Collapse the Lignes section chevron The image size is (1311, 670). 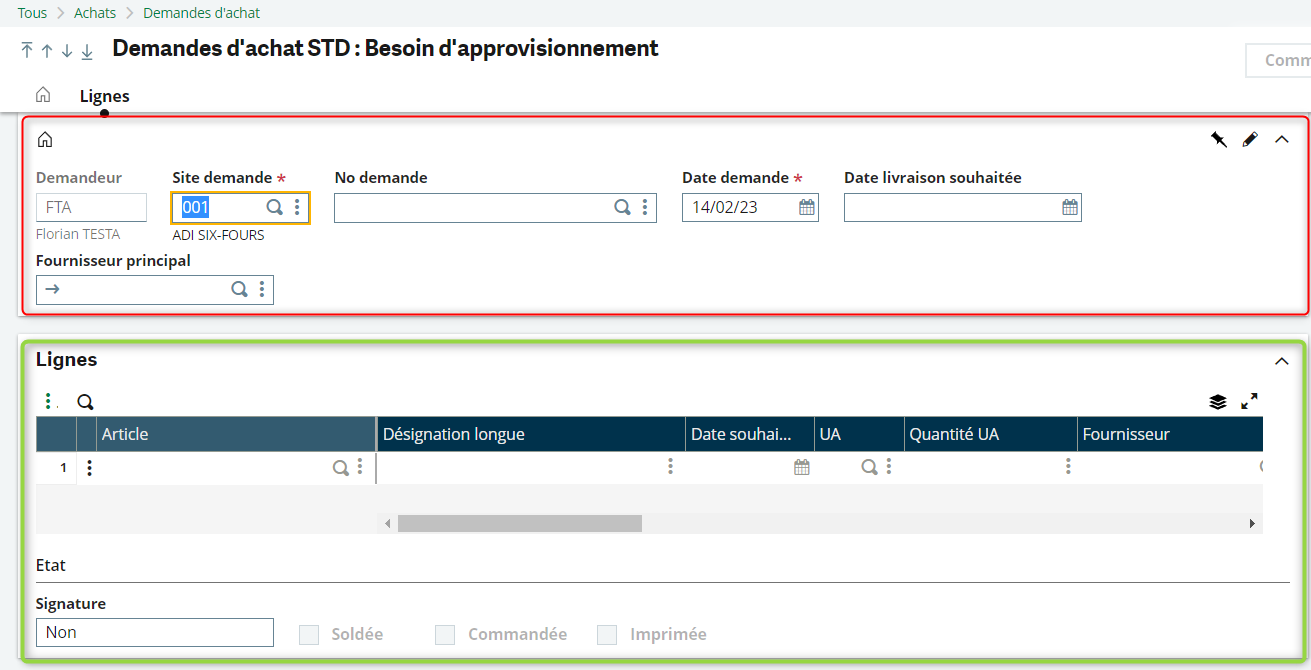click(x=1282, y=361)
